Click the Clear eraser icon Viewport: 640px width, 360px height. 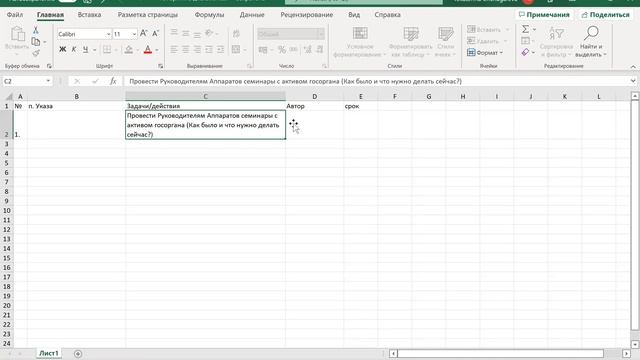[525, 52]
